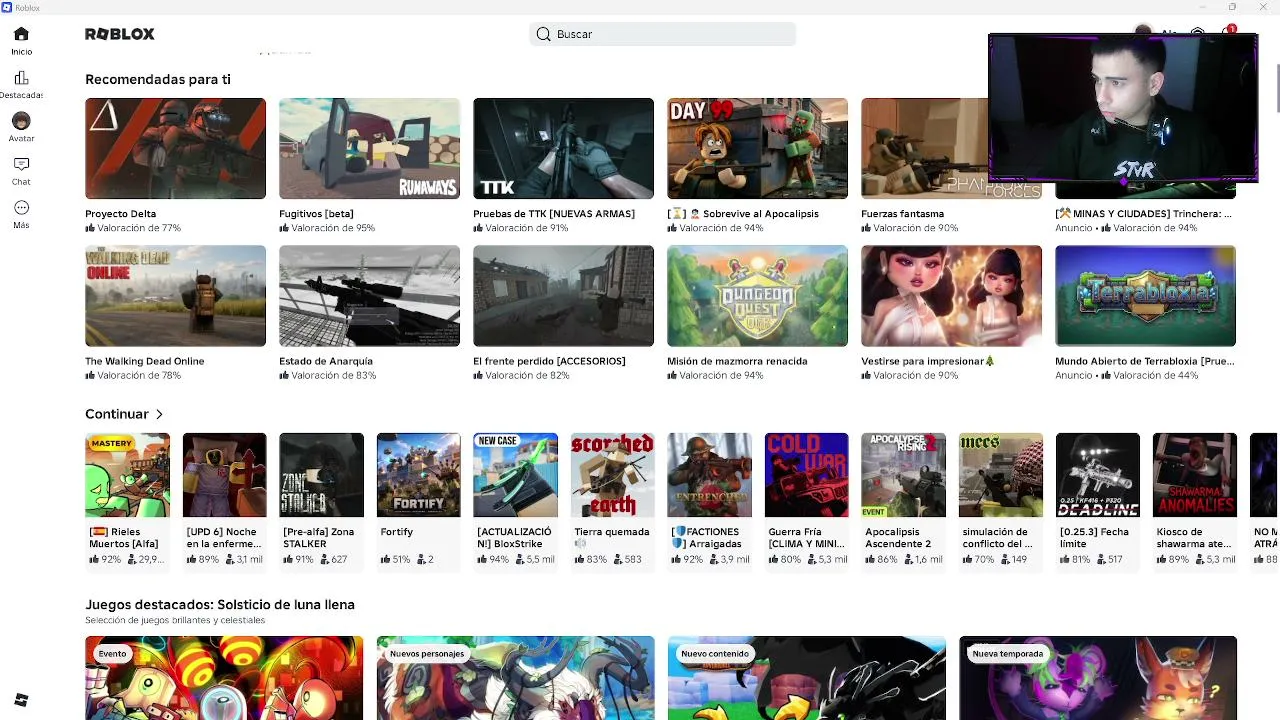Click 'Valoración de 95%' under Fugitivos

click(x=327, y=228)
